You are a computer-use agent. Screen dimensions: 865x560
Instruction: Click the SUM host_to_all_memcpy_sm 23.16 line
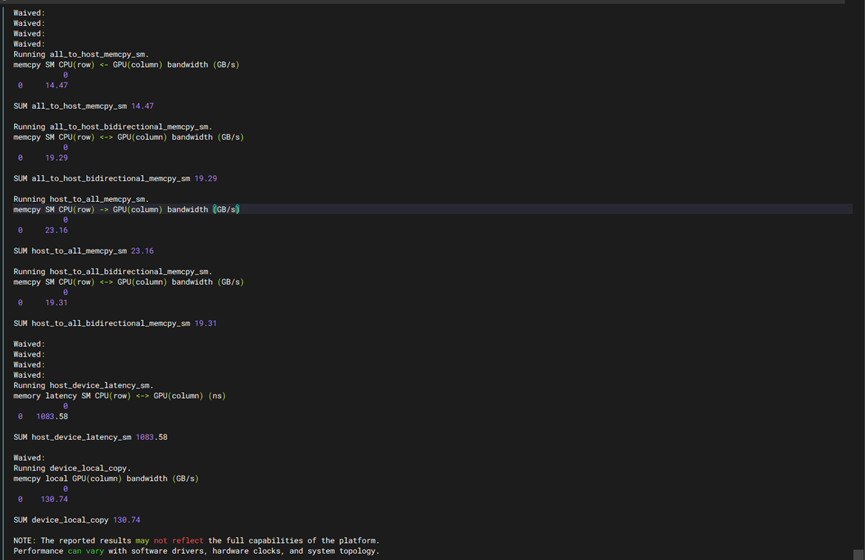point(83,251)
